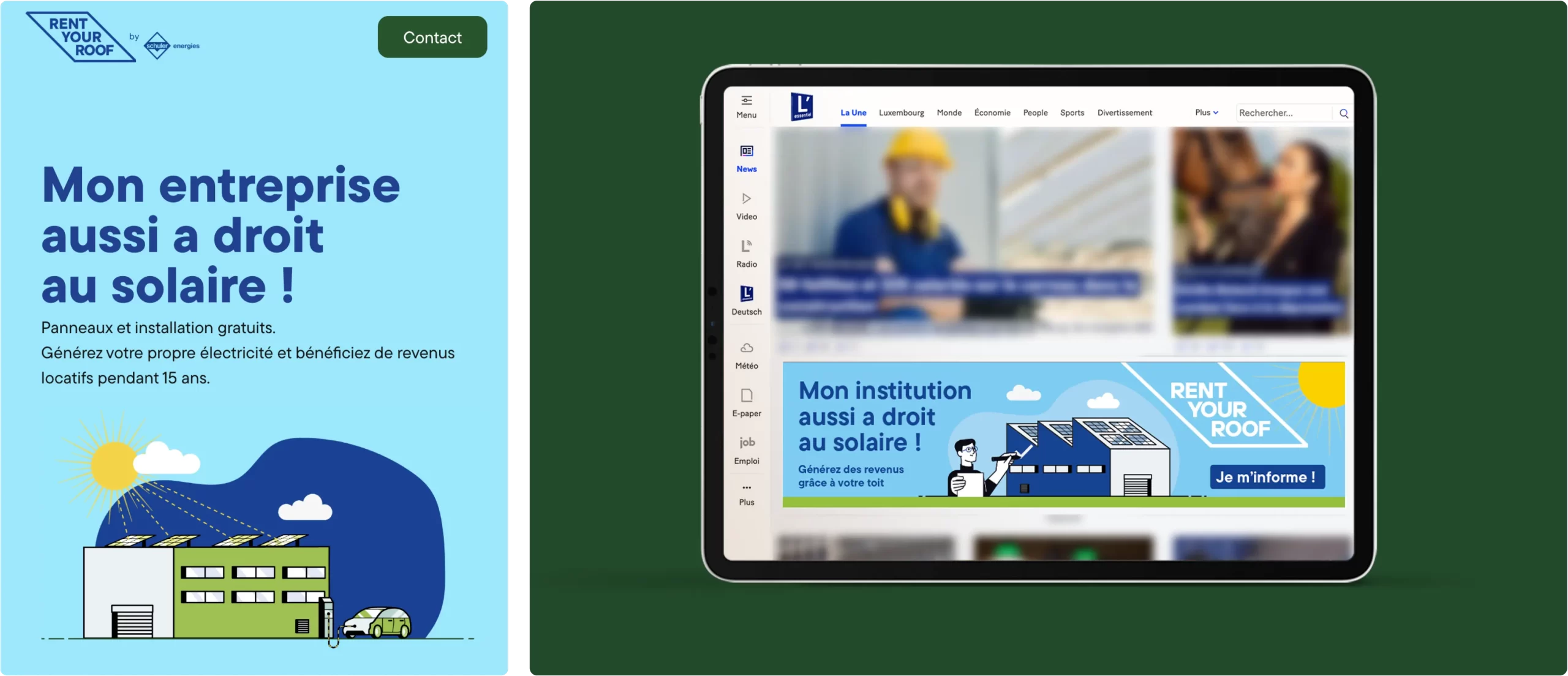Click the Rechercher search field

pos(1282,113)
